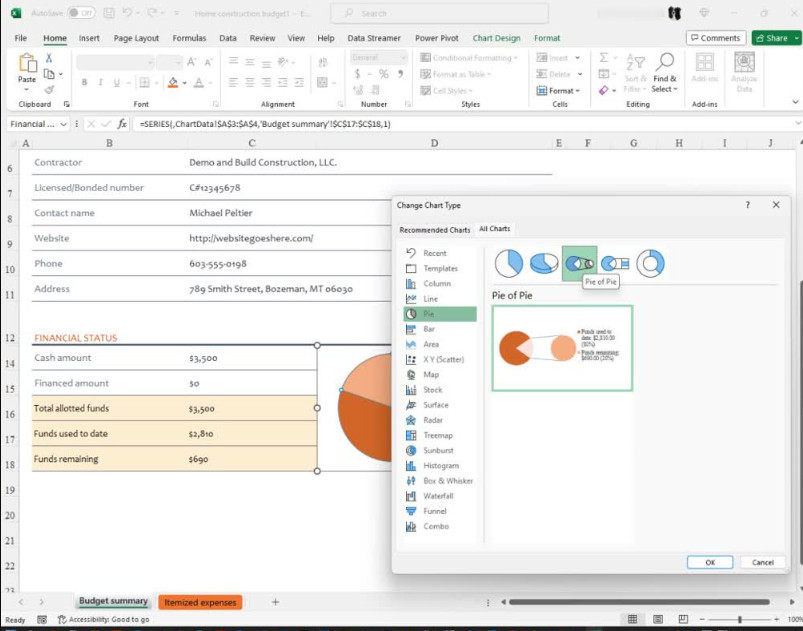Click the Save icon in title bar
803x631 pixels.
pyautogui.click(x=109, y=13)
